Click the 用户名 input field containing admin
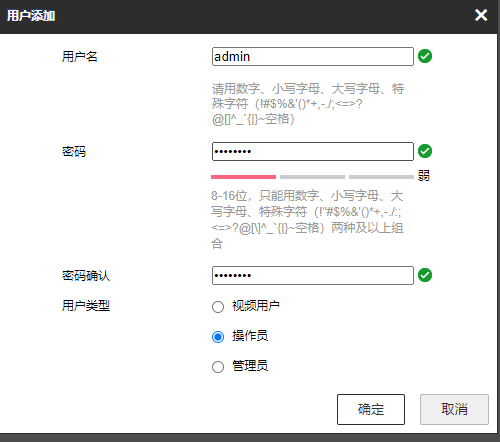The height and width of the screenshot is (442, 500). [313, 56]
